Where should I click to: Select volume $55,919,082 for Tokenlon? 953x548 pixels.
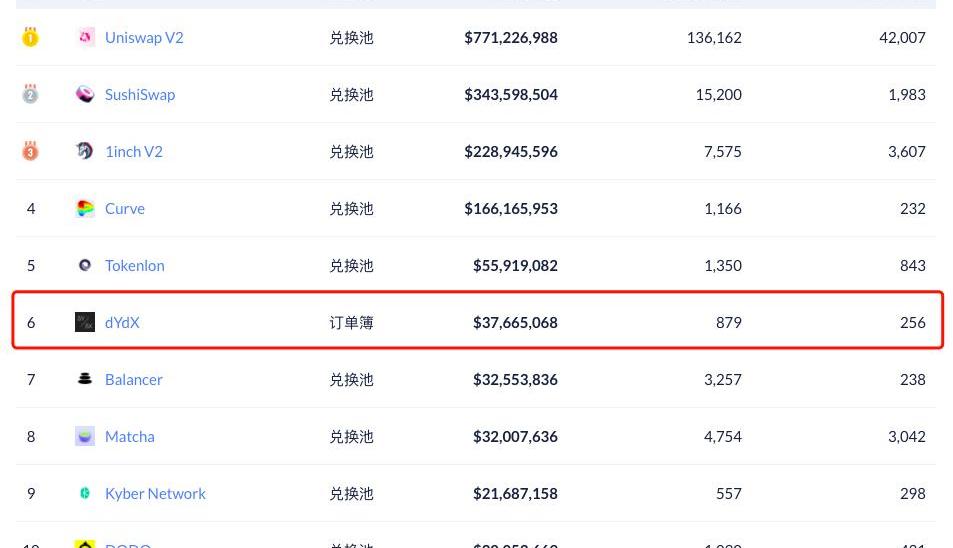[515, 265]
